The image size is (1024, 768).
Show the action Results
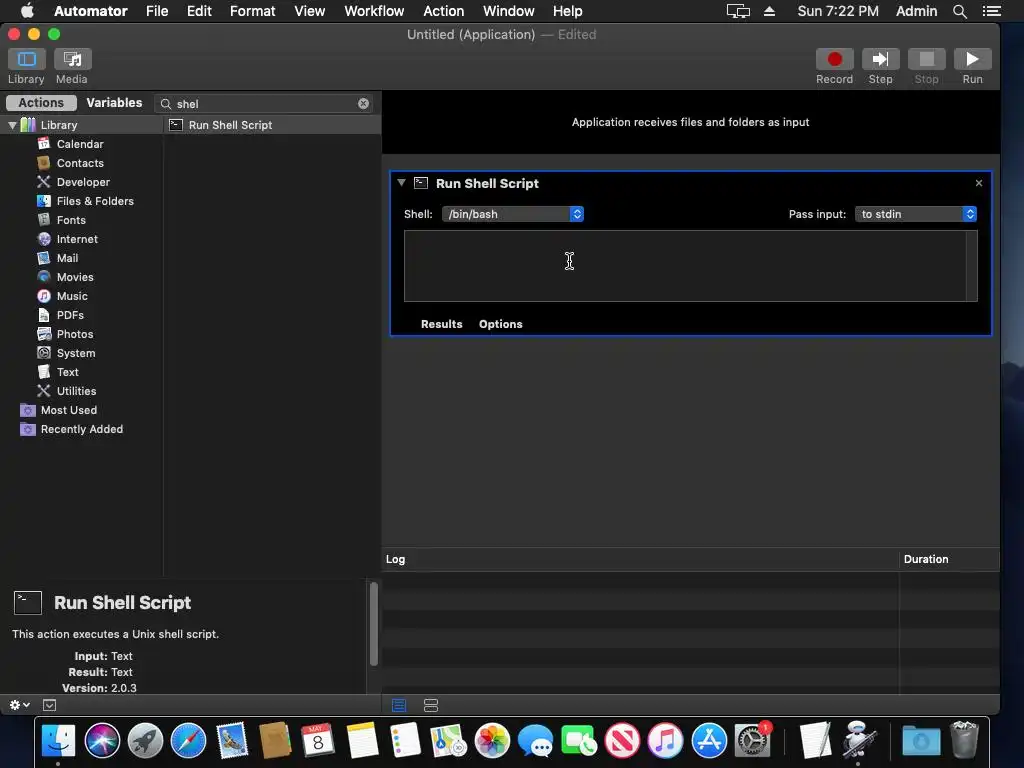(x=441, y=324)
